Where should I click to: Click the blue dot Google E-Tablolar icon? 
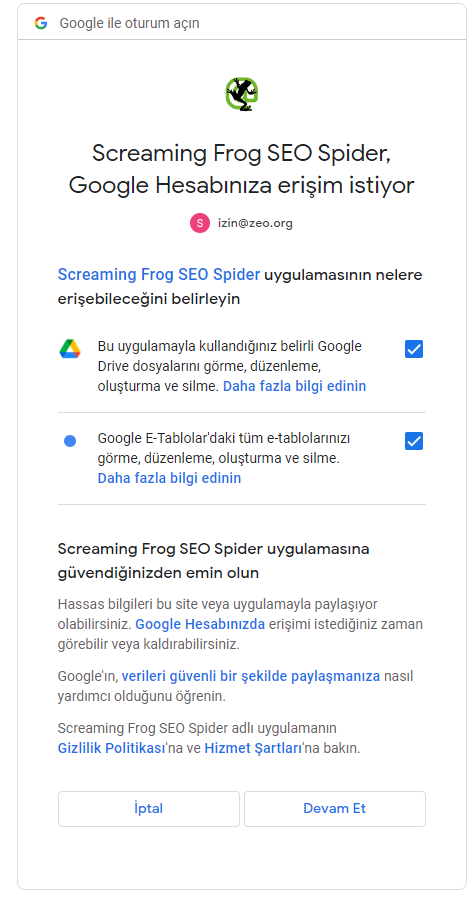70,441
